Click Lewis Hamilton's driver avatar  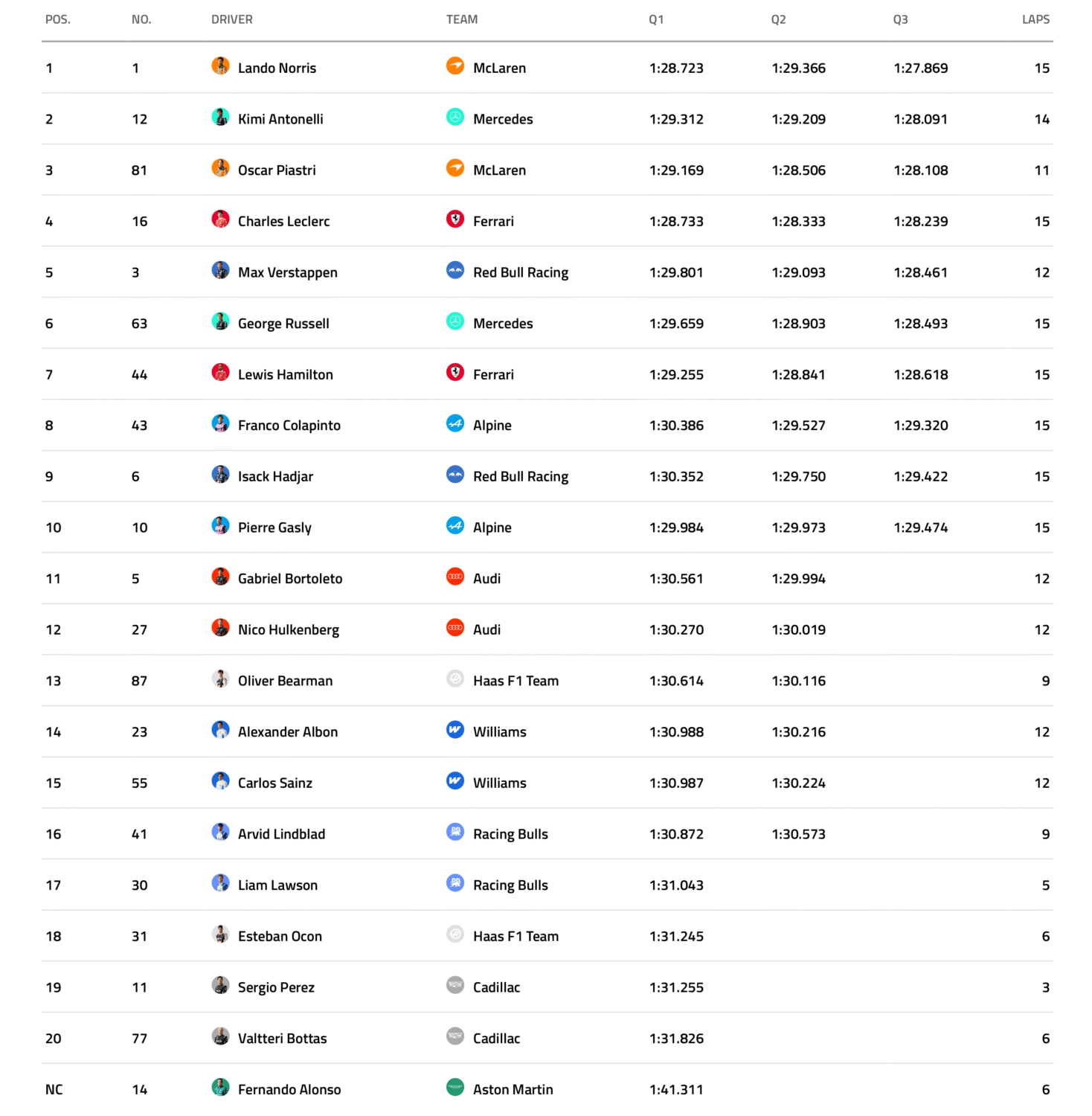click(220, 373)
